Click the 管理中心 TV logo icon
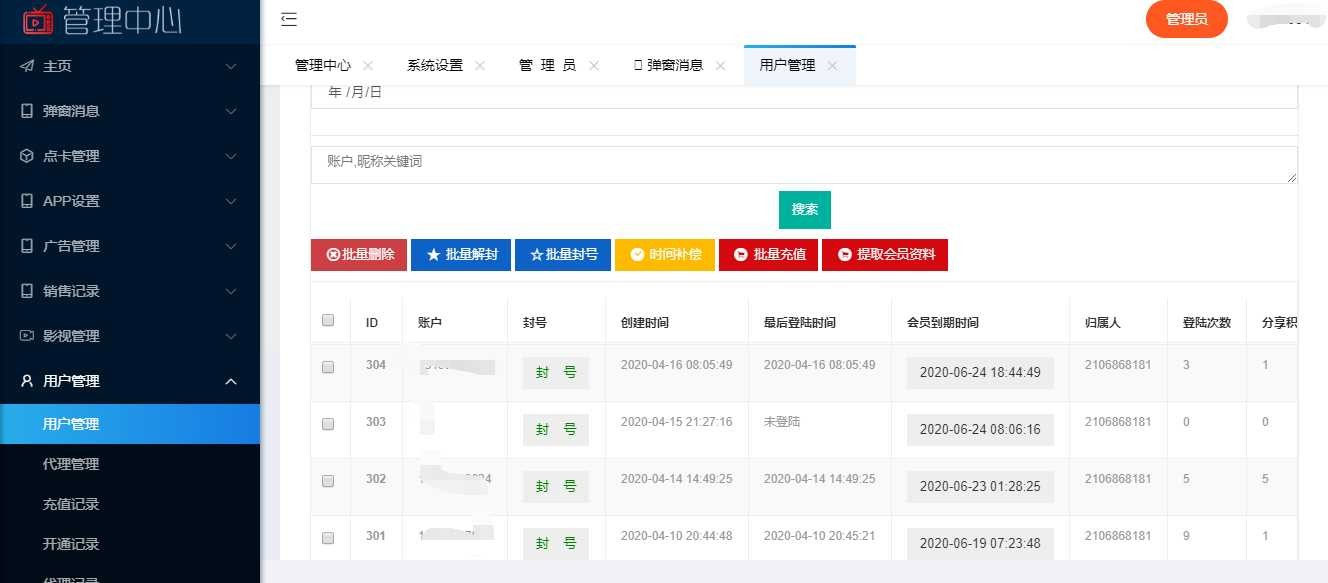The width and height of the screenshot is (1328, 583). pos(38,20)
